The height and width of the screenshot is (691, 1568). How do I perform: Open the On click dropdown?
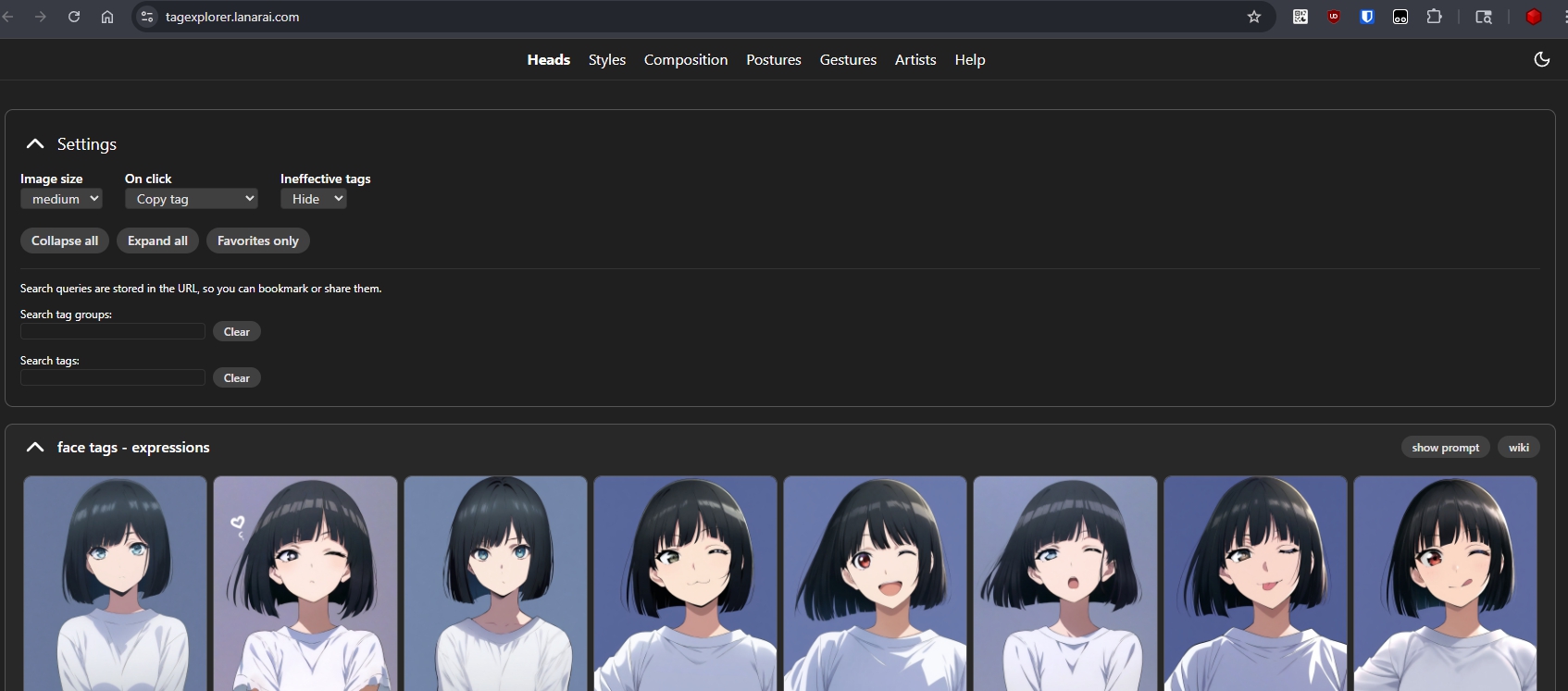pos(192,199)
